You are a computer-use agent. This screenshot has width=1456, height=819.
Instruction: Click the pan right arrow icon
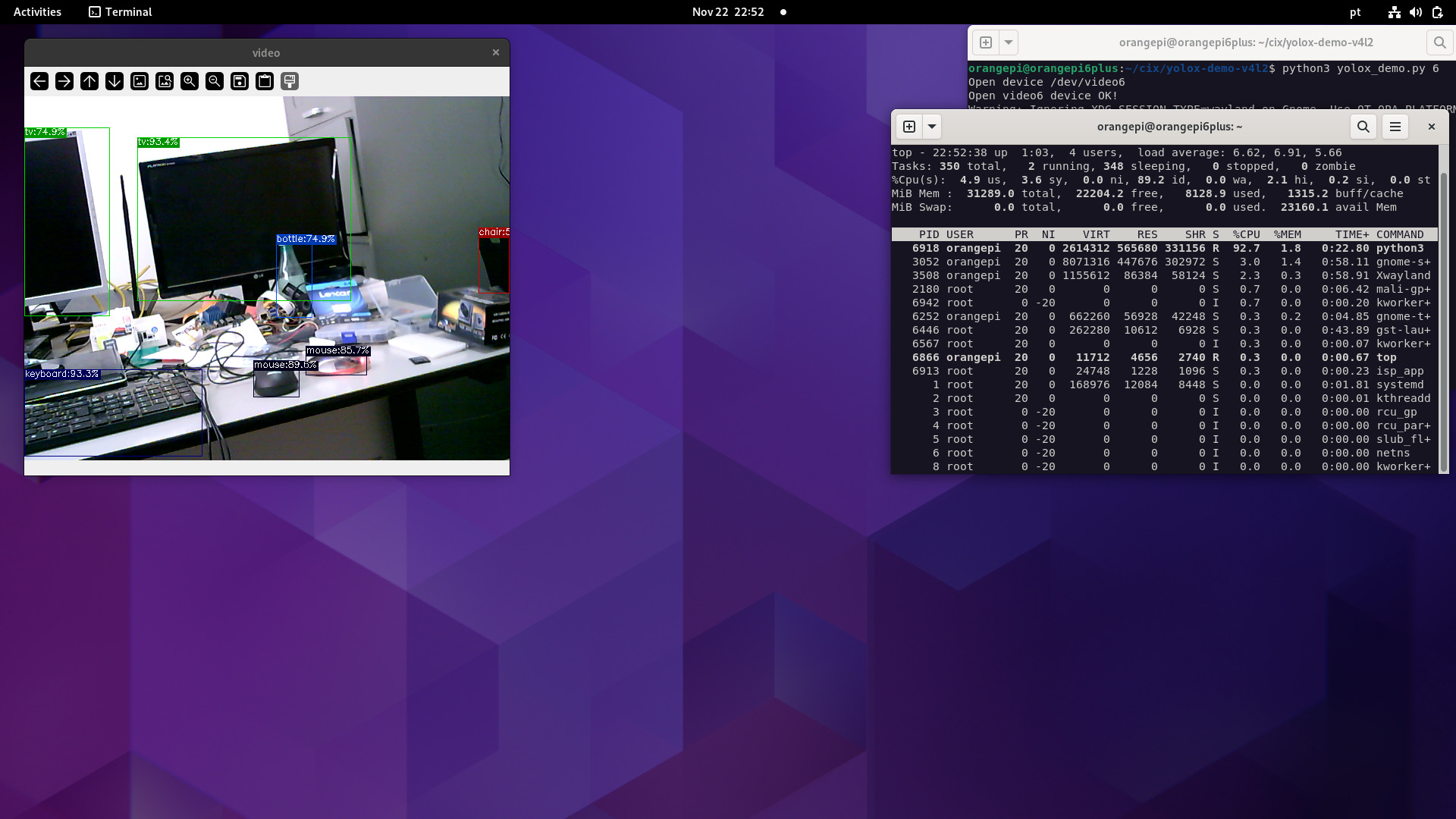64,81
